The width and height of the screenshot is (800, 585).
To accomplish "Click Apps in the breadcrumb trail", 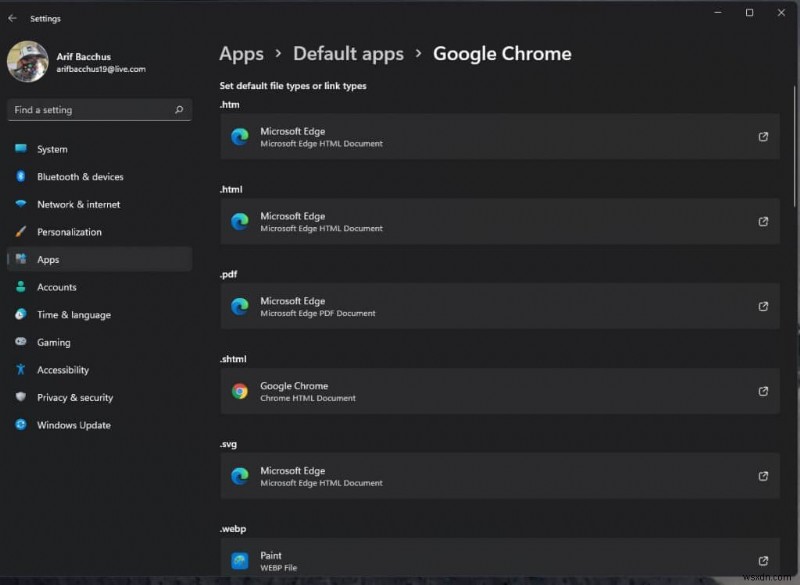I will [241, 53].
